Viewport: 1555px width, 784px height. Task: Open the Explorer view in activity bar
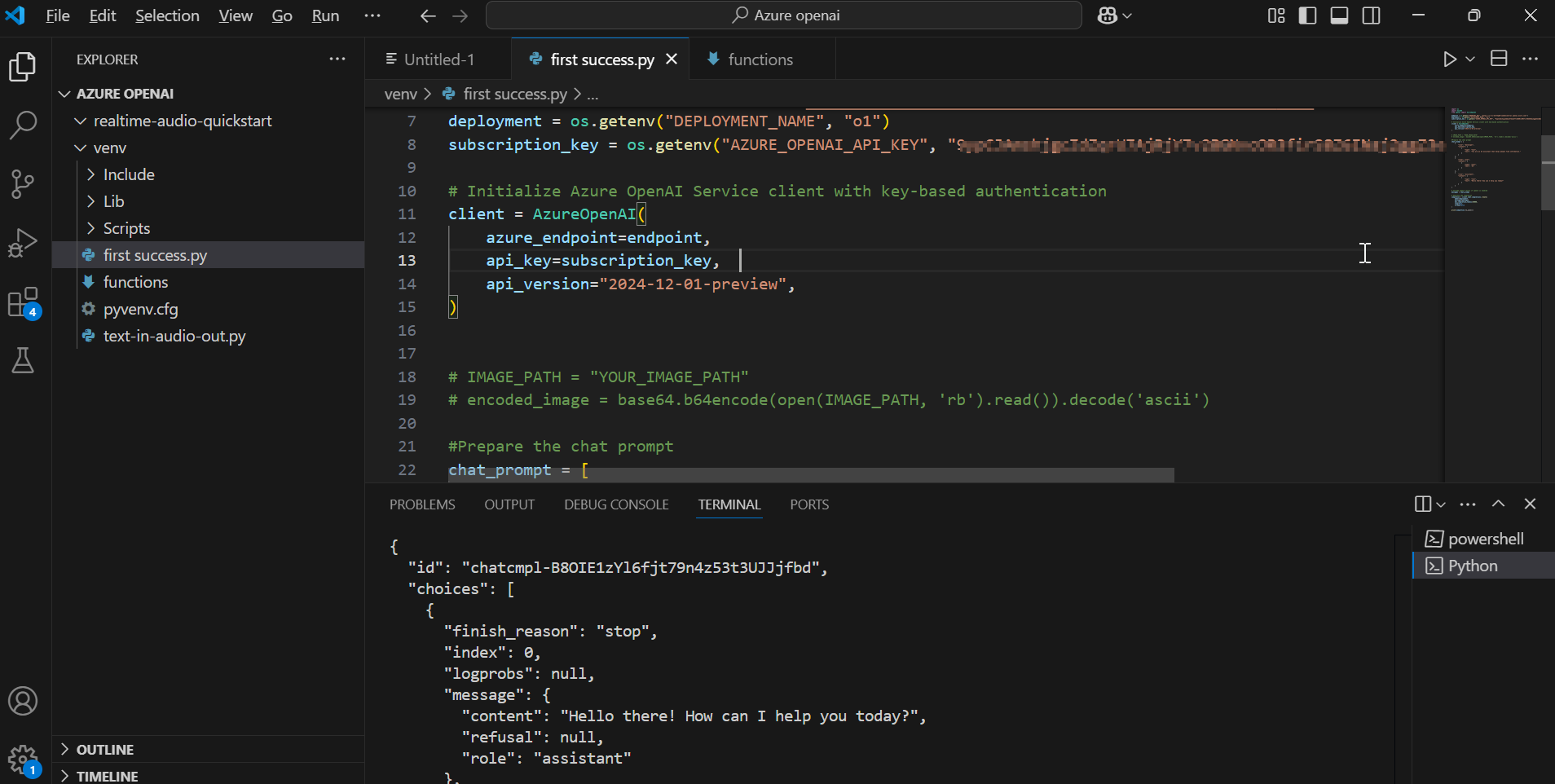click(23, 67)
